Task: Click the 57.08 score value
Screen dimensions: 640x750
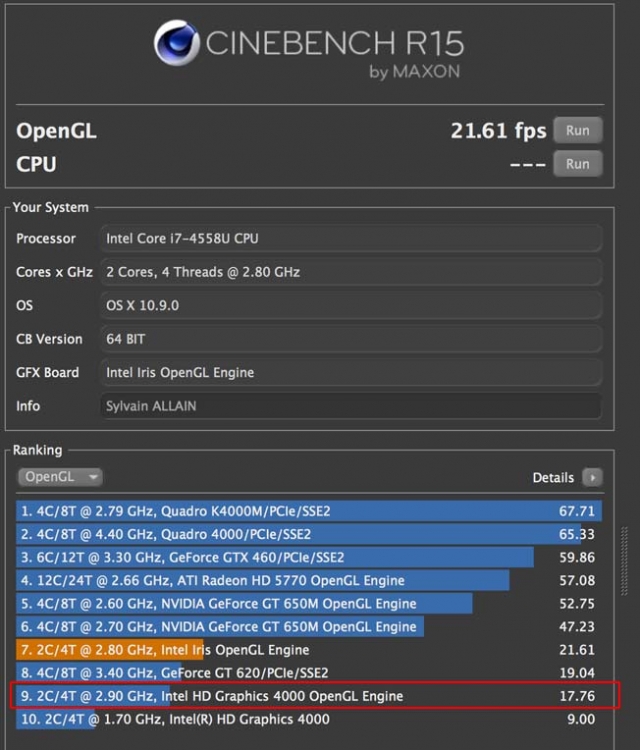Action: click(x=577, y=580)
